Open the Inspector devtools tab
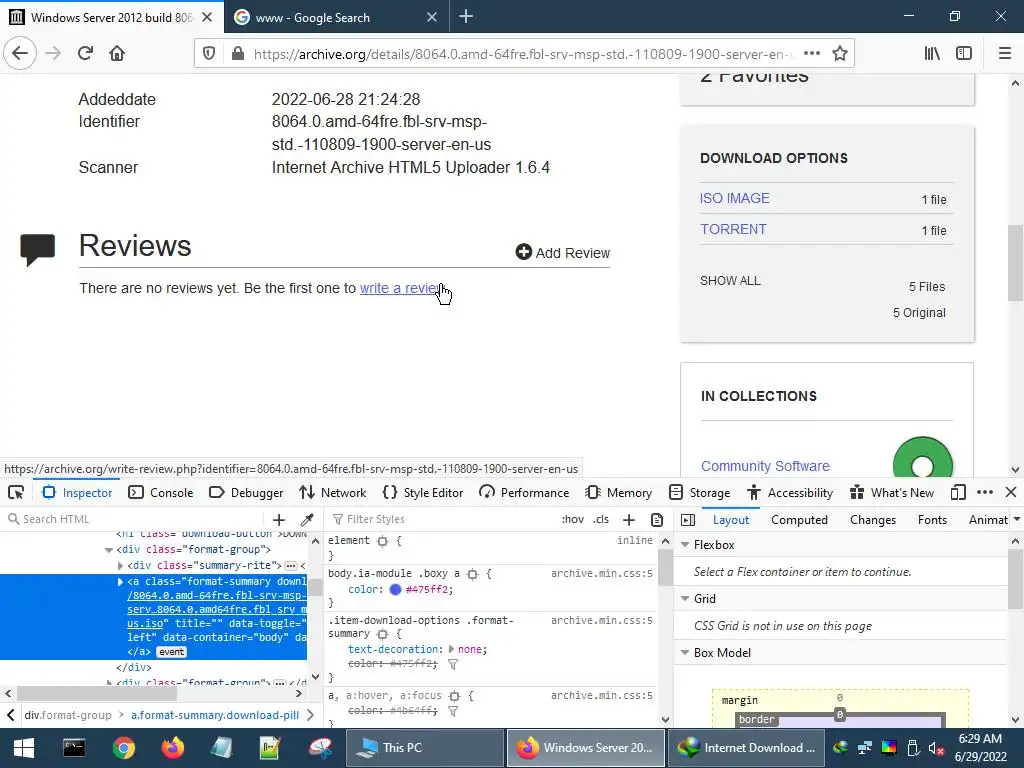This screenshot has width=1024, height=768. [77, 492]
